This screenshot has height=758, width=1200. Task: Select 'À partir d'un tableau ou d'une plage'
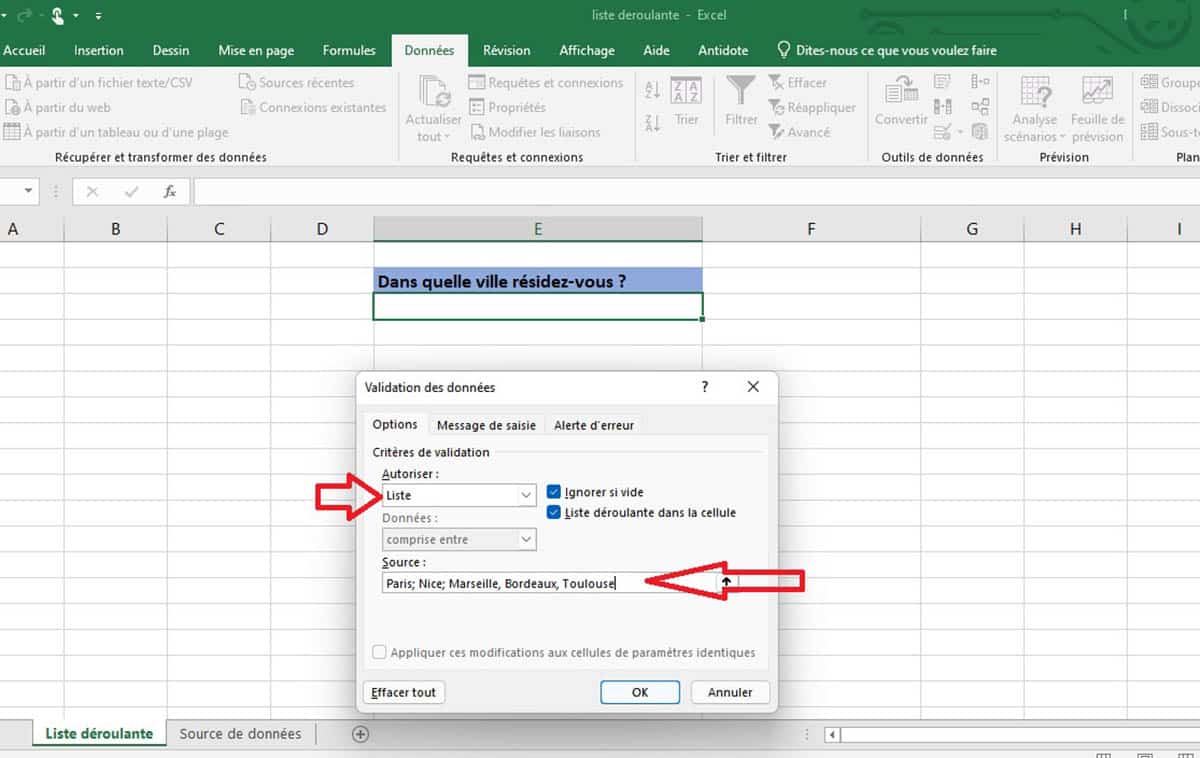[116, 132]
